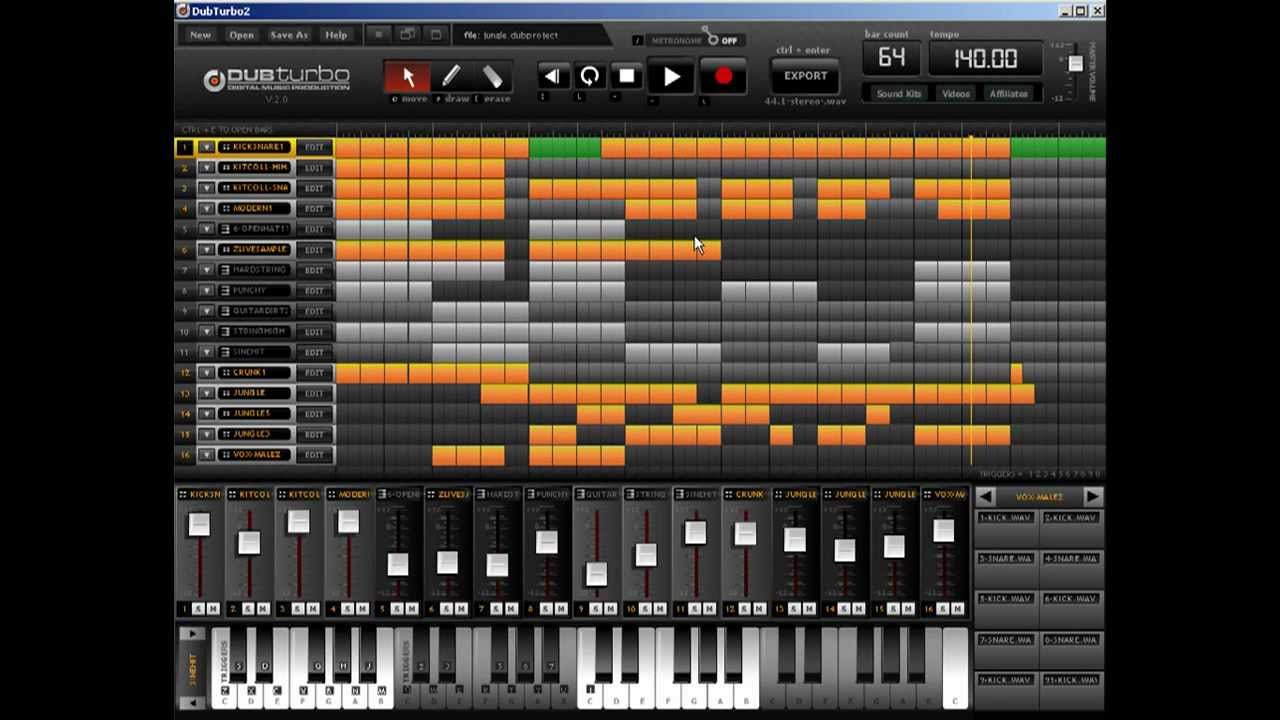The width and height of the screenshot is (1280, 720).
Task: Show previous sound kit with left arrow
Action: (x=986, y=497)
